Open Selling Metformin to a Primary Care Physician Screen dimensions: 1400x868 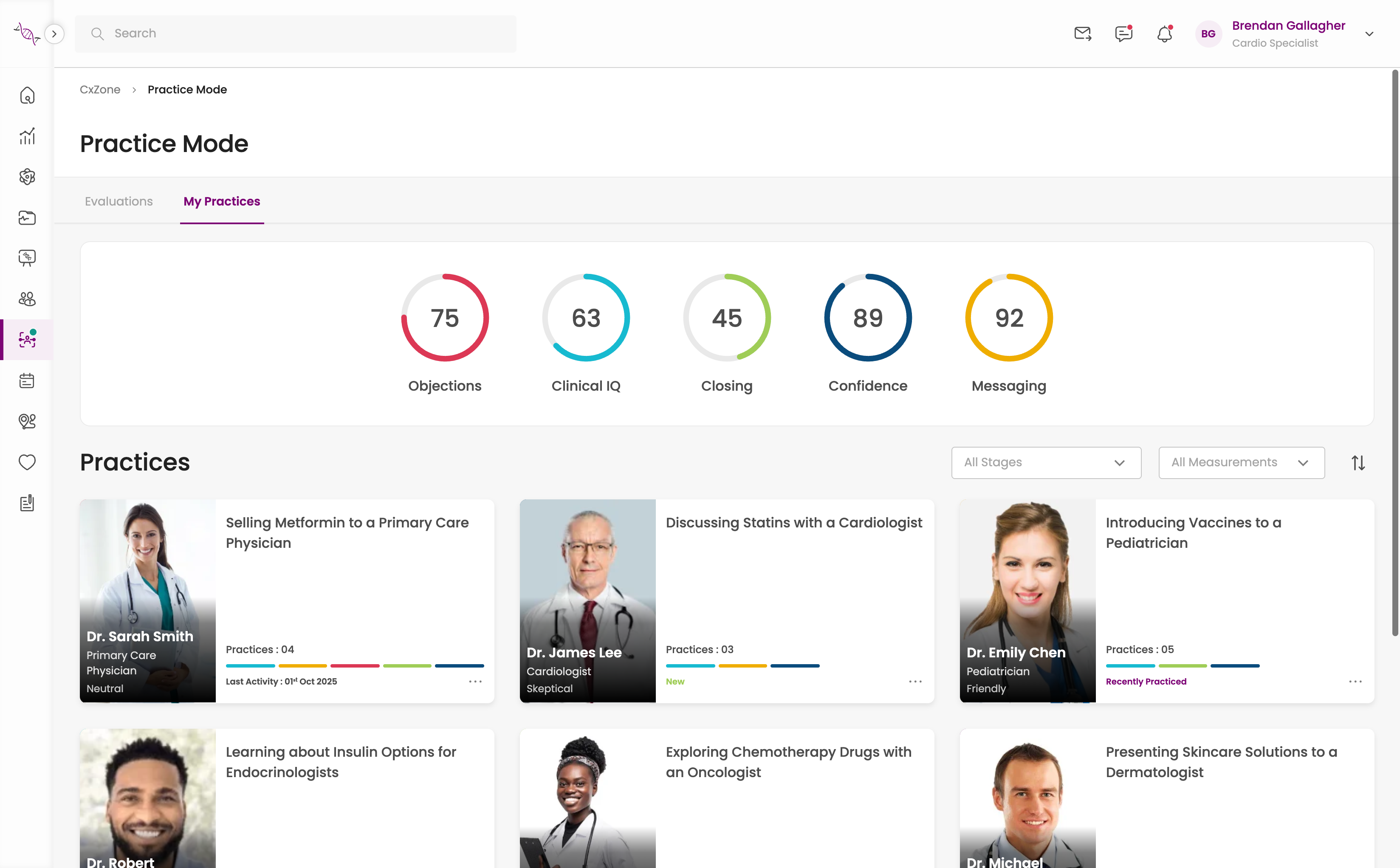tap(347, 533)
